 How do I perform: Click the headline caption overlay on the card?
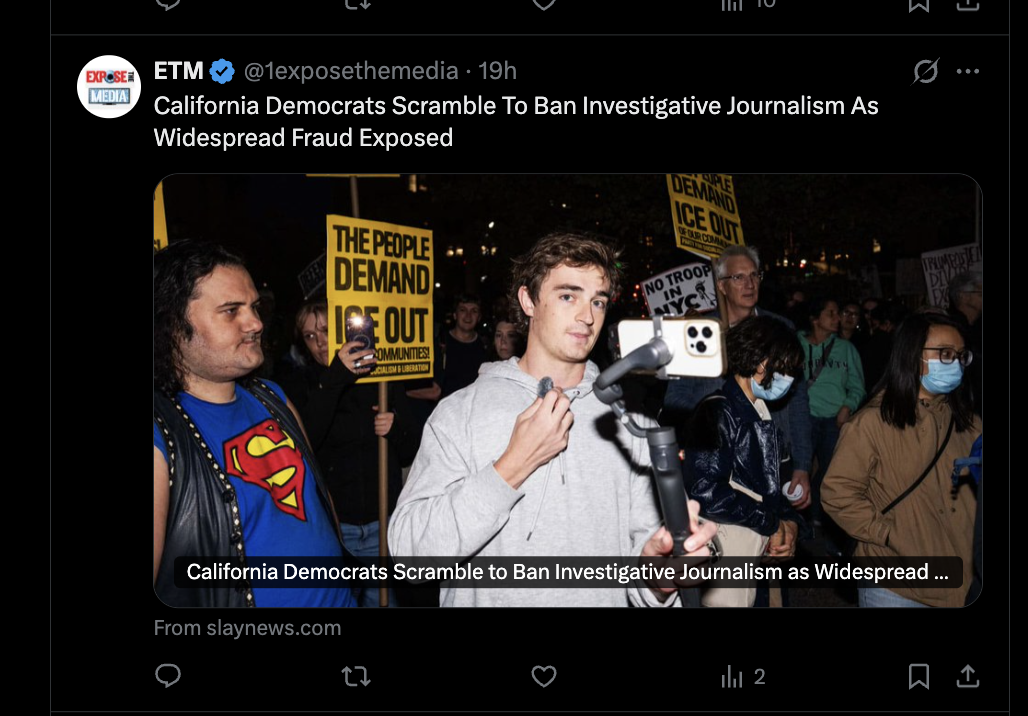[567, 572]
